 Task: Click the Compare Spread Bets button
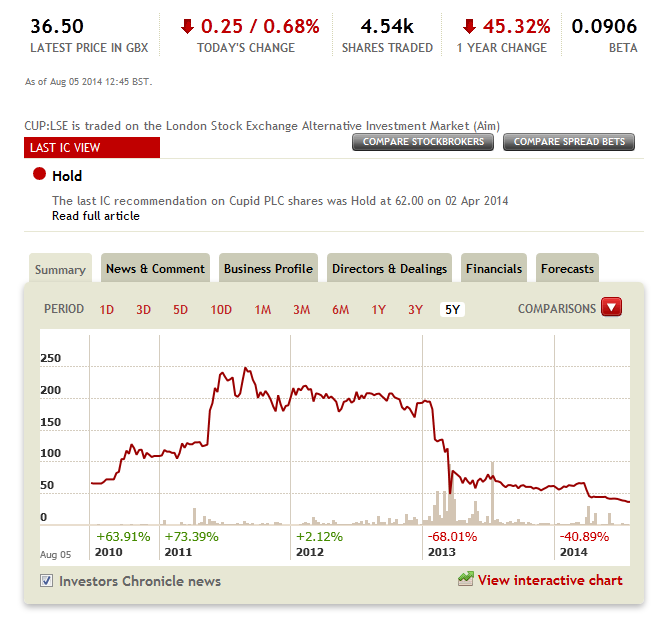pos(569,142)
